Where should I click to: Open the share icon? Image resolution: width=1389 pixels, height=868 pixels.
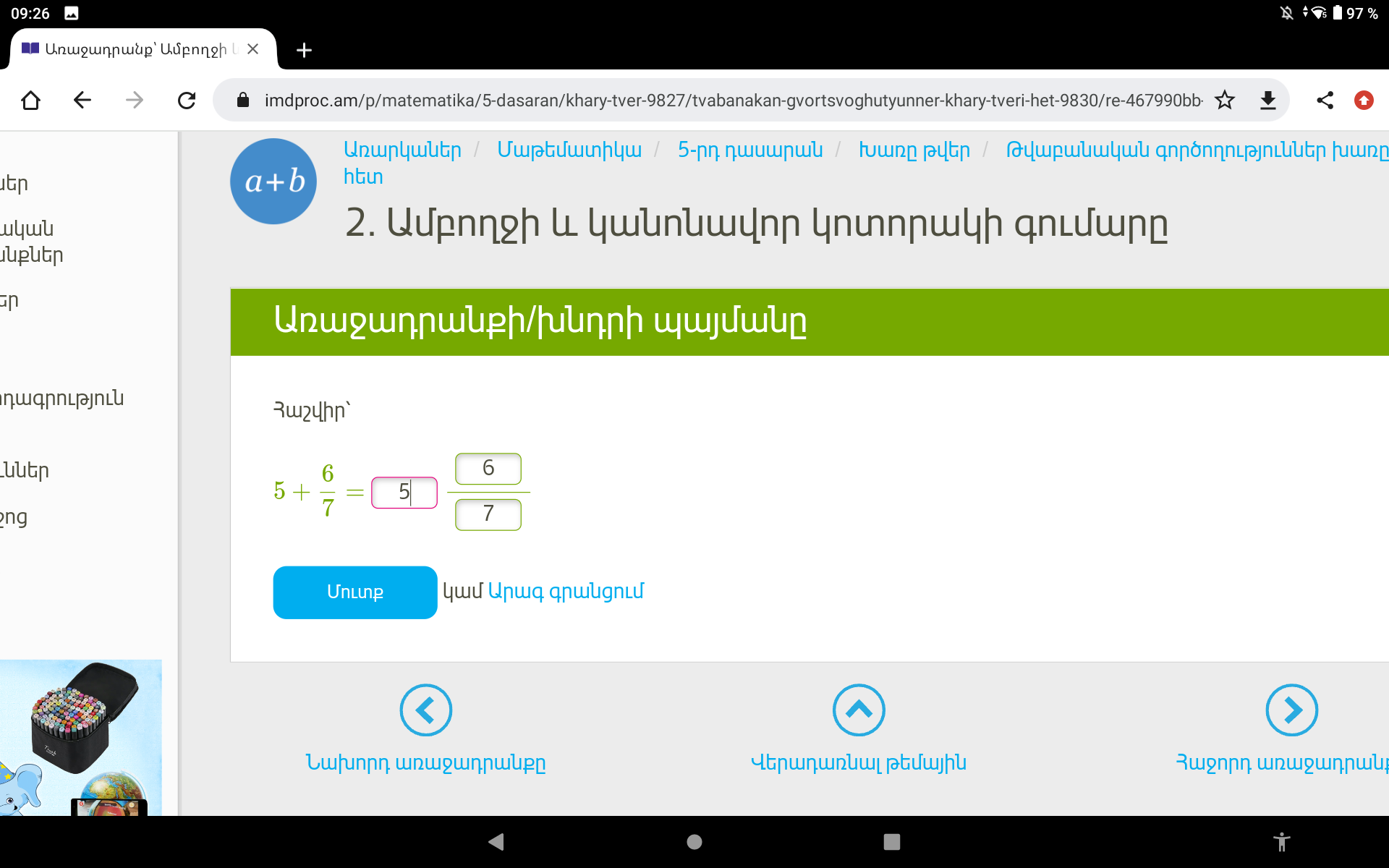tap(1325, 100)
